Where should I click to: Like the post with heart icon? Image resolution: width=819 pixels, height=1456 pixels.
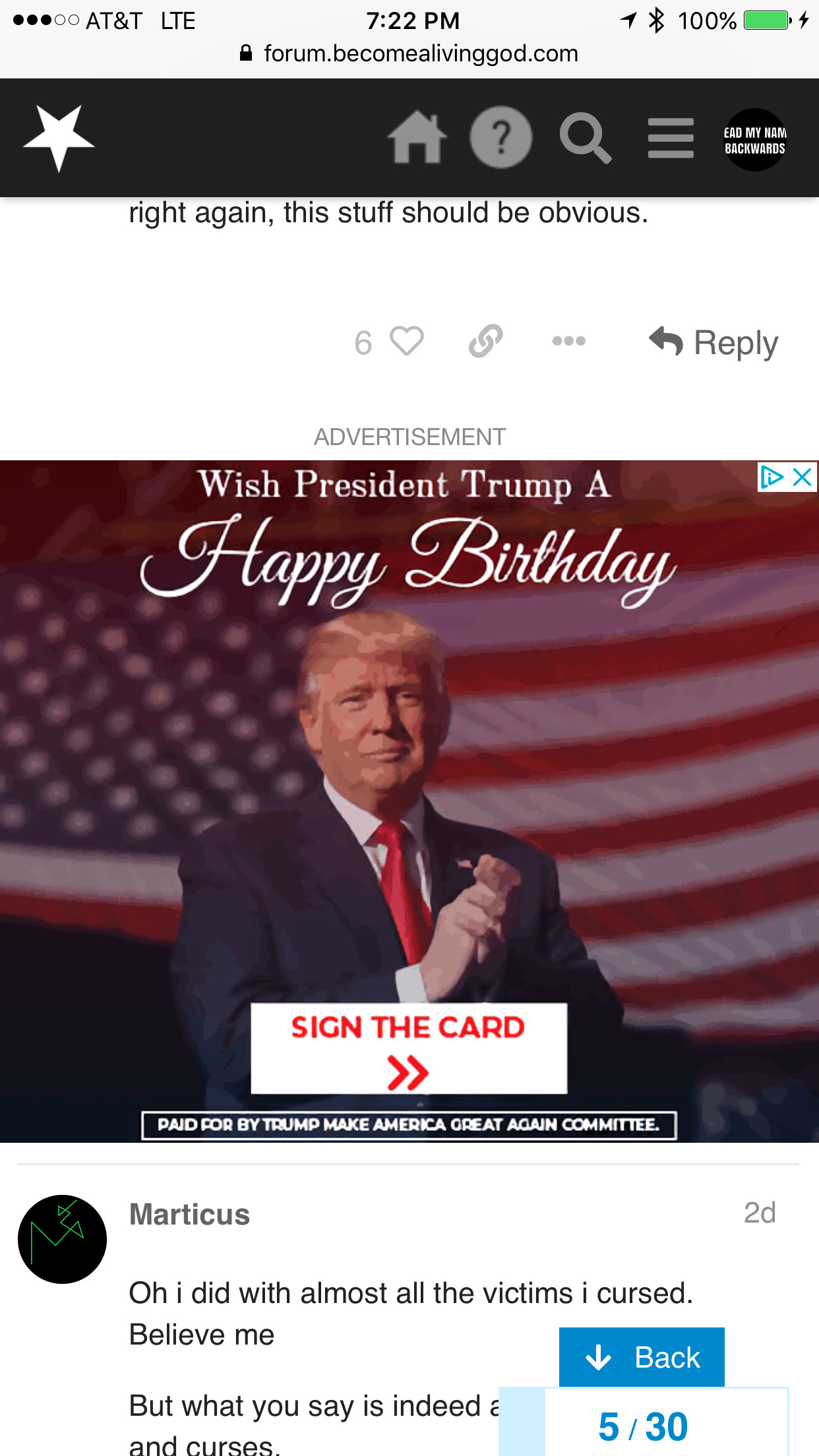406,342
